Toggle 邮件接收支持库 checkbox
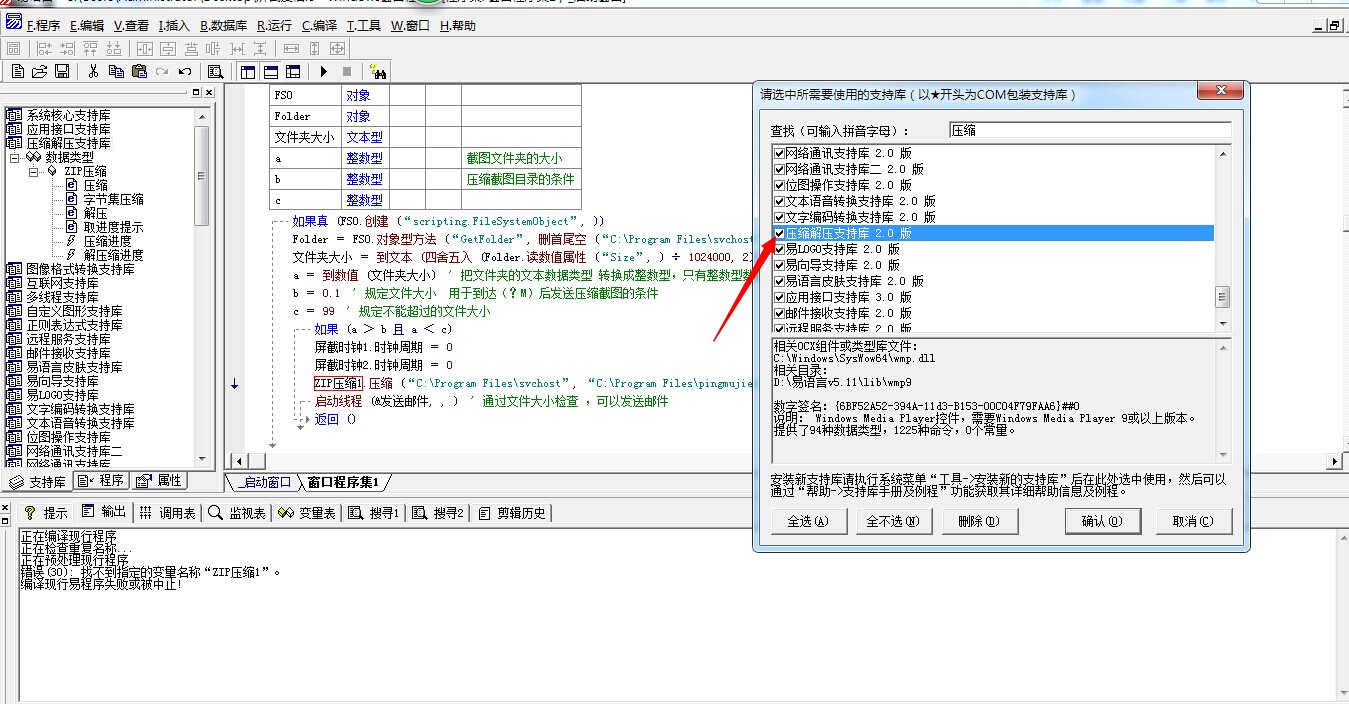The image size is (1349, 704). tap(780, 313)
